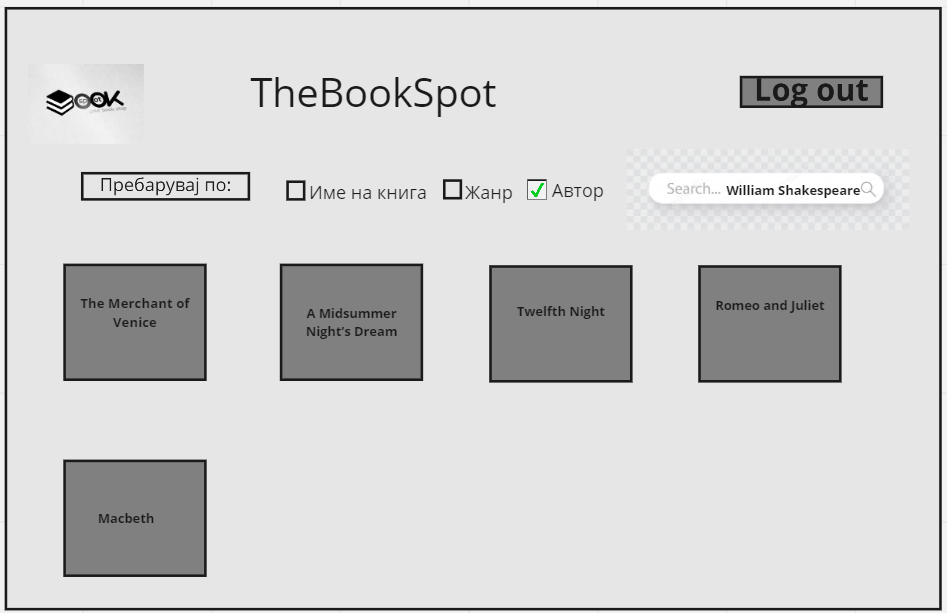Click the Search... placeholder text
Image resolution: width=947 pixels, height=613 pixels.
coord(693,189)
